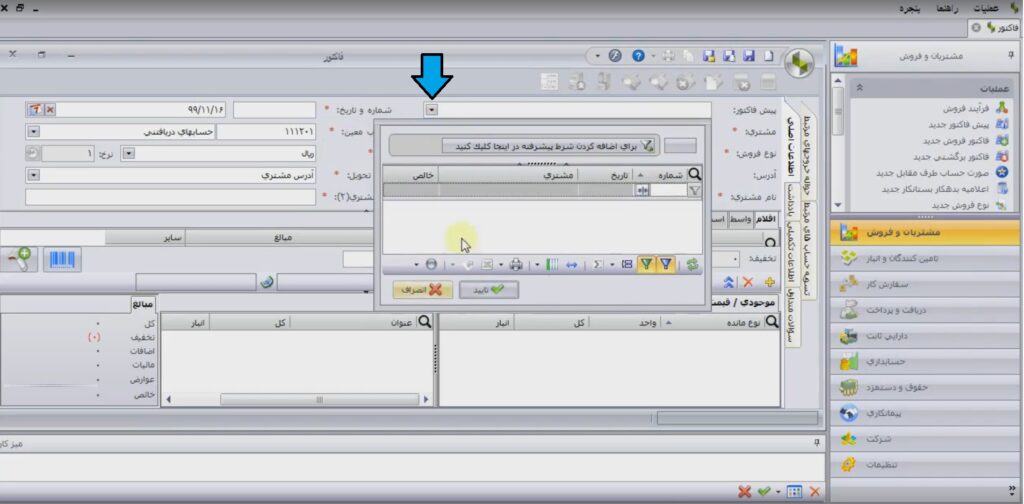Open صورت حساب طرف مقابل جدید
Viewport: 1024px width, 504px height.
[943, 173]
